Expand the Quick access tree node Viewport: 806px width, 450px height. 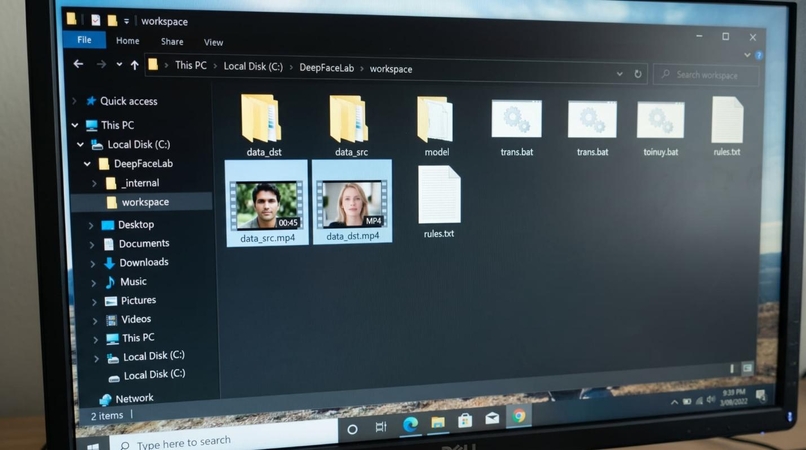[x=75, y=101]
